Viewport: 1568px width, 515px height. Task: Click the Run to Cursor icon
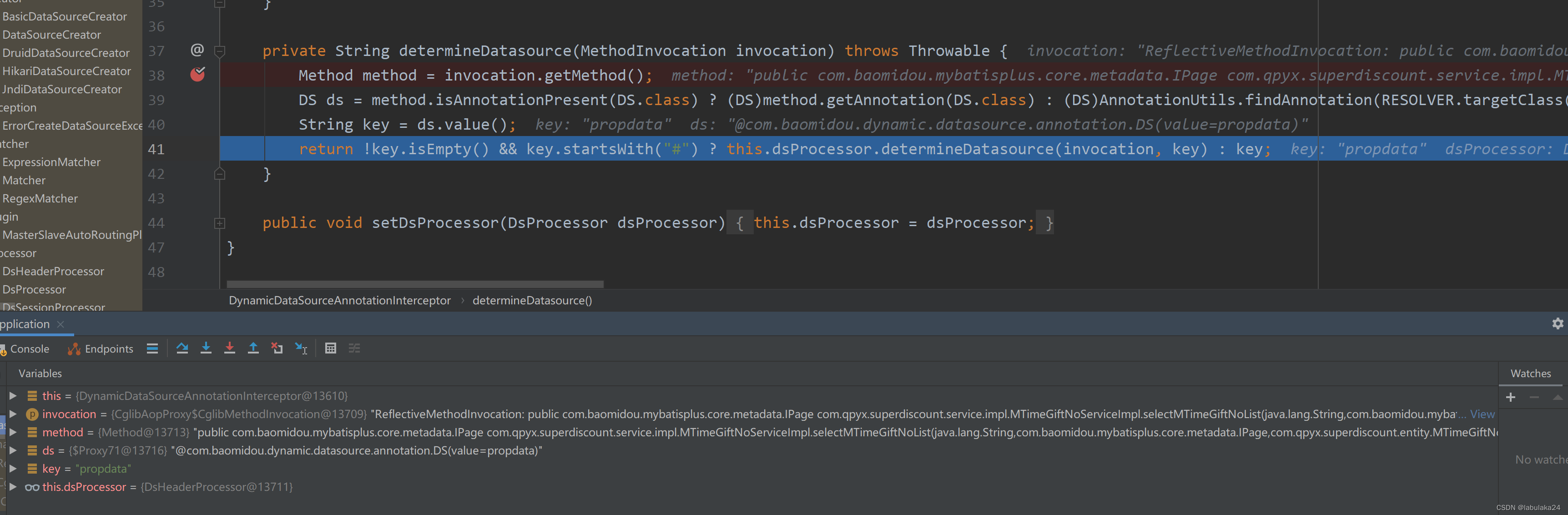pos(301,348)
